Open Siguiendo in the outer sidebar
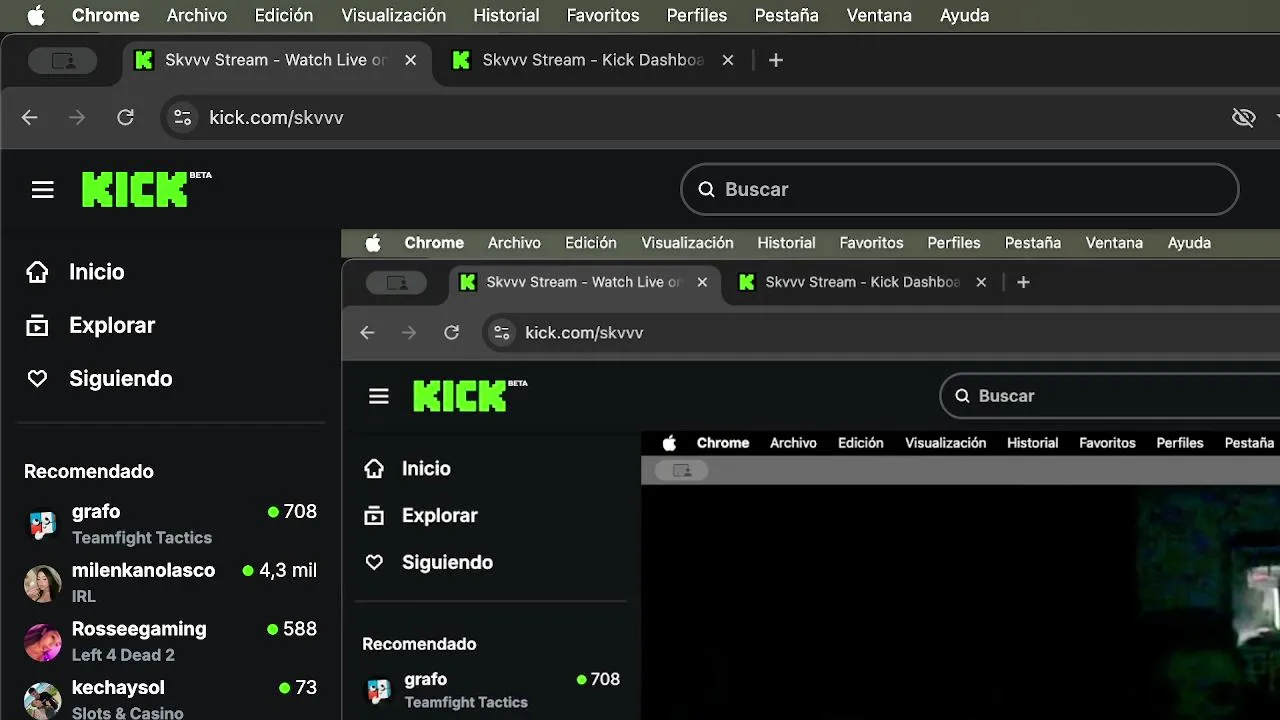 click(121, 379)
